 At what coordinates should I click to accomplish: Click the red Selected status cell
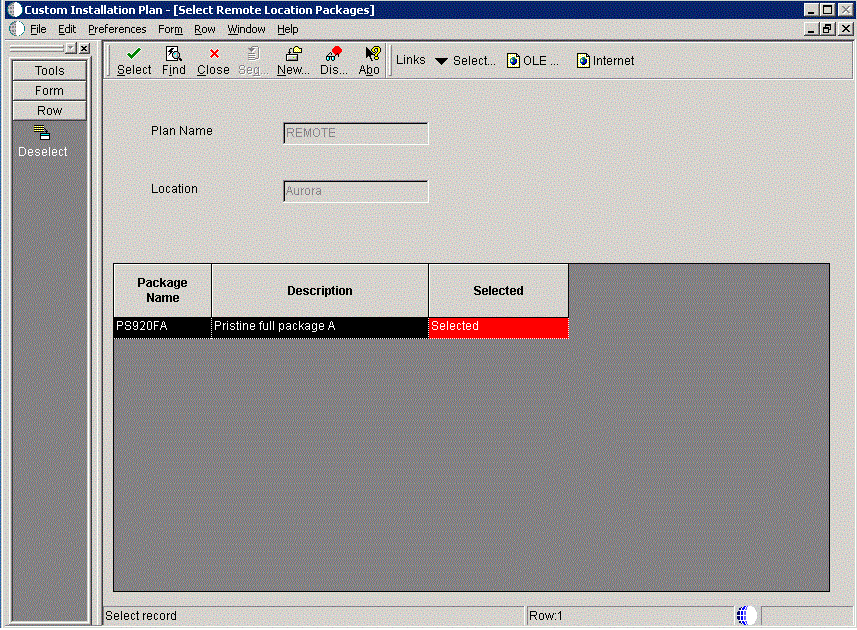[498, 327]
